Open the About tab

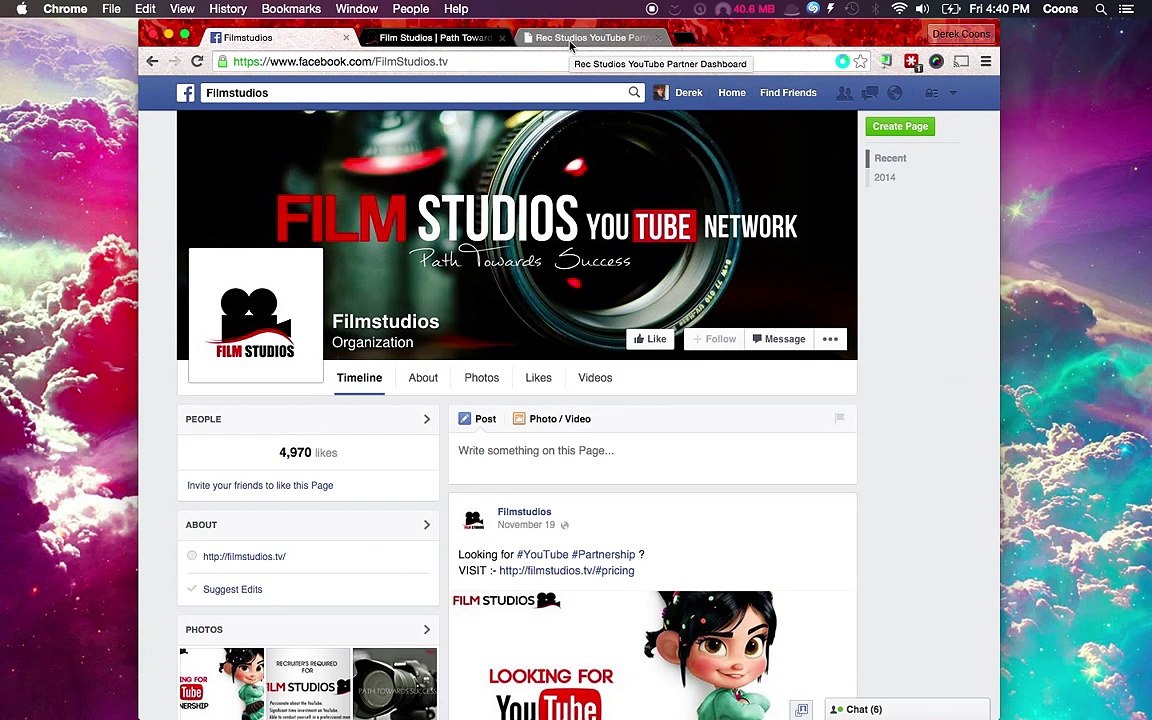(x=423, y=378)
